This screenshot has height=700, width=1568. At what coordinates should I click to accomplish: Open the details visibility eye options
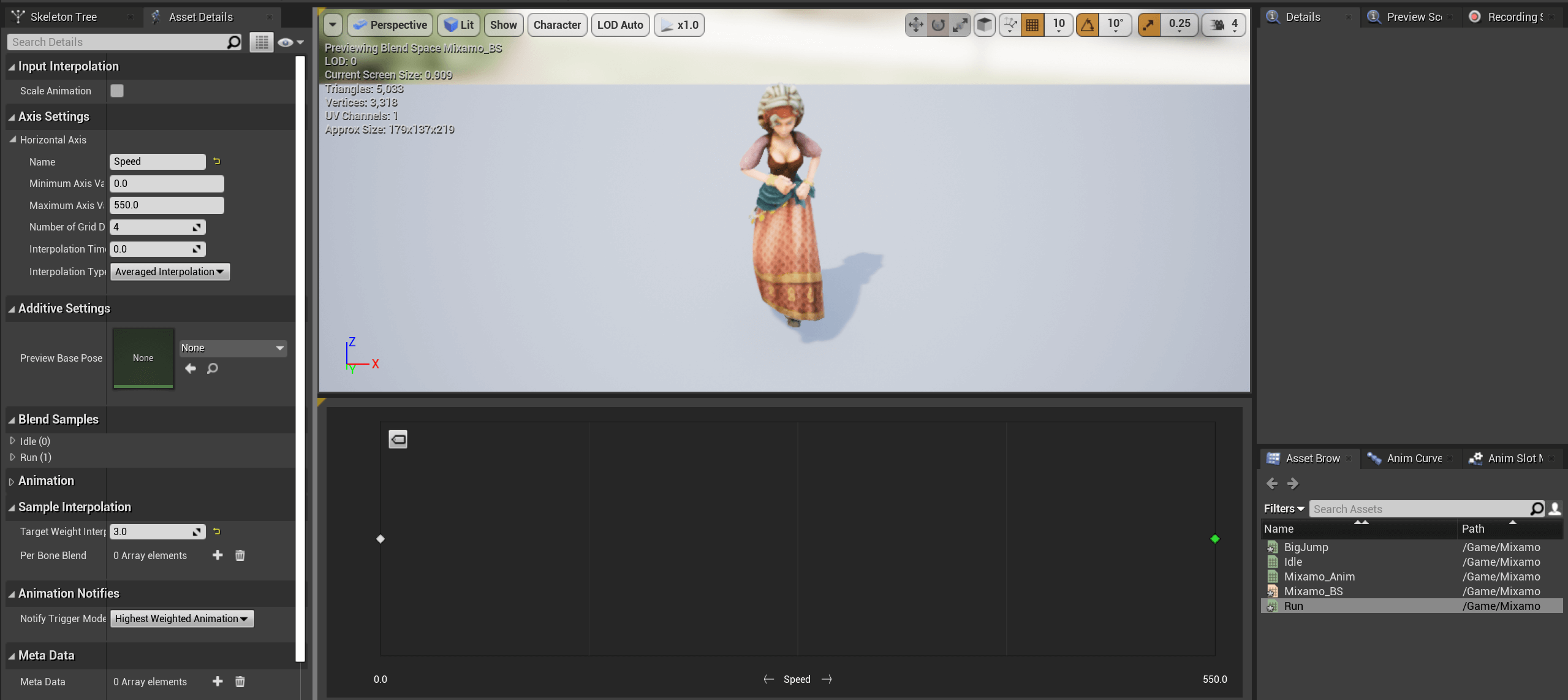click(x=290, y=42)
